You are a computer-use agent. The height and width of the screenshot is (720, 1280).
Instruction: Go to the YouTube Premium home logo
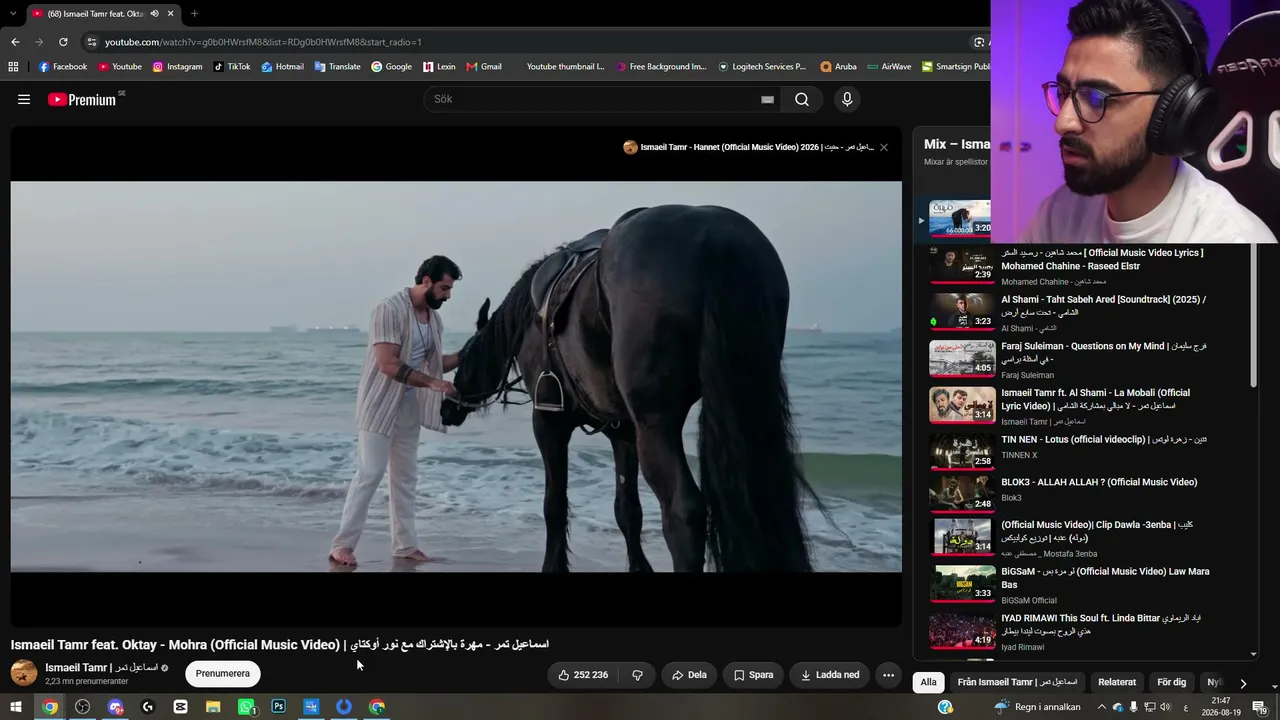click(x=82, y=99)
